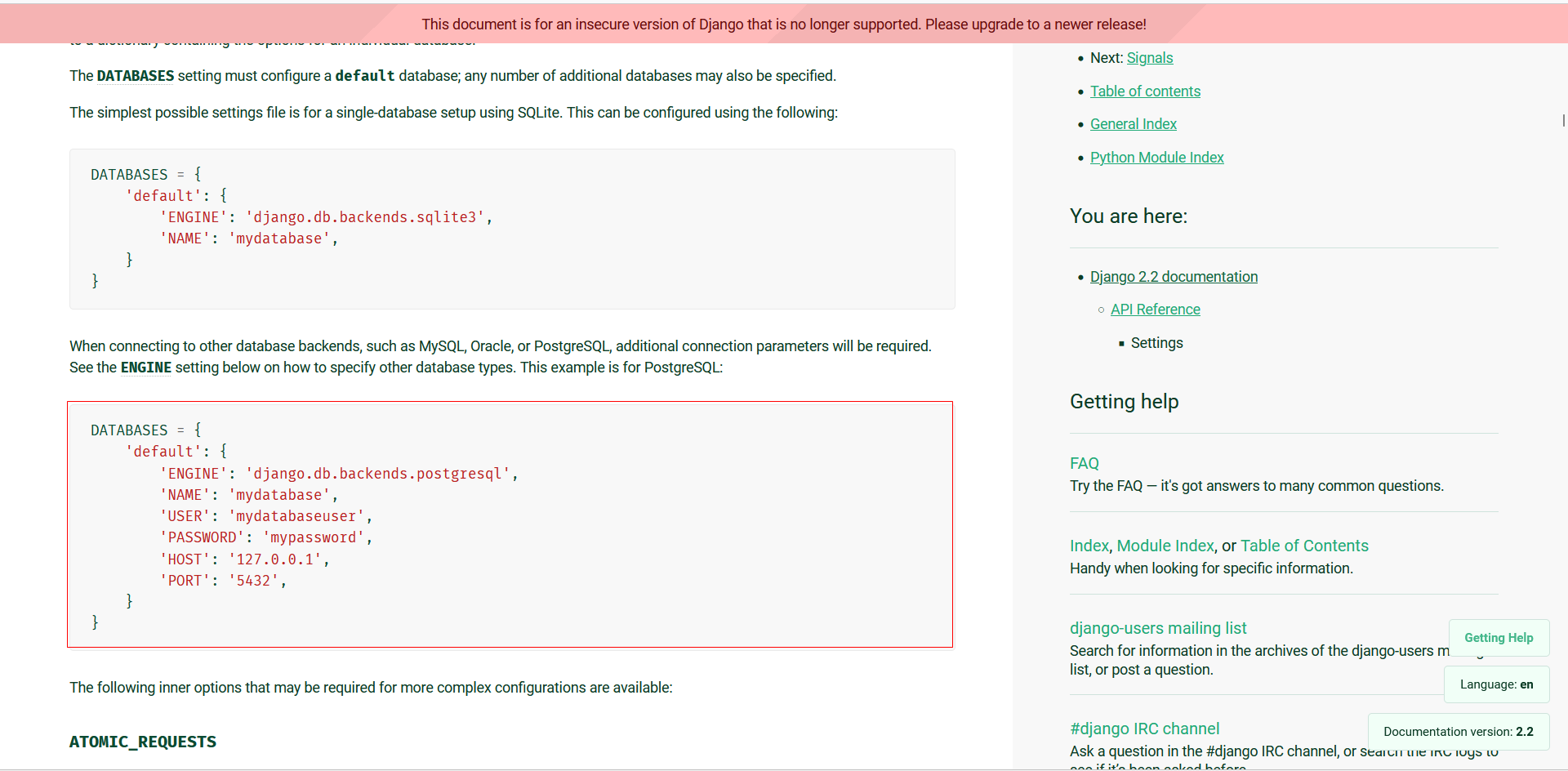This screenshot has width=1568, height=771.
Task: Open the Module Index help link
Action: (x=1165, y=546)
